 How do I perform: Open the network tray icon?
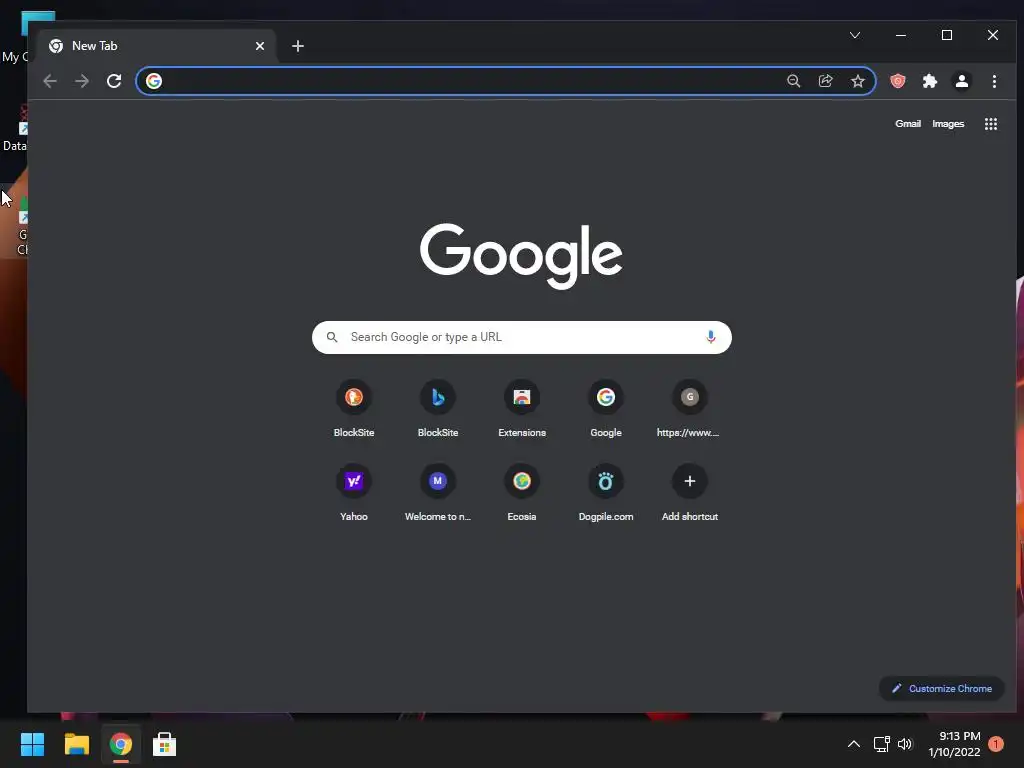tap(882, 744)
